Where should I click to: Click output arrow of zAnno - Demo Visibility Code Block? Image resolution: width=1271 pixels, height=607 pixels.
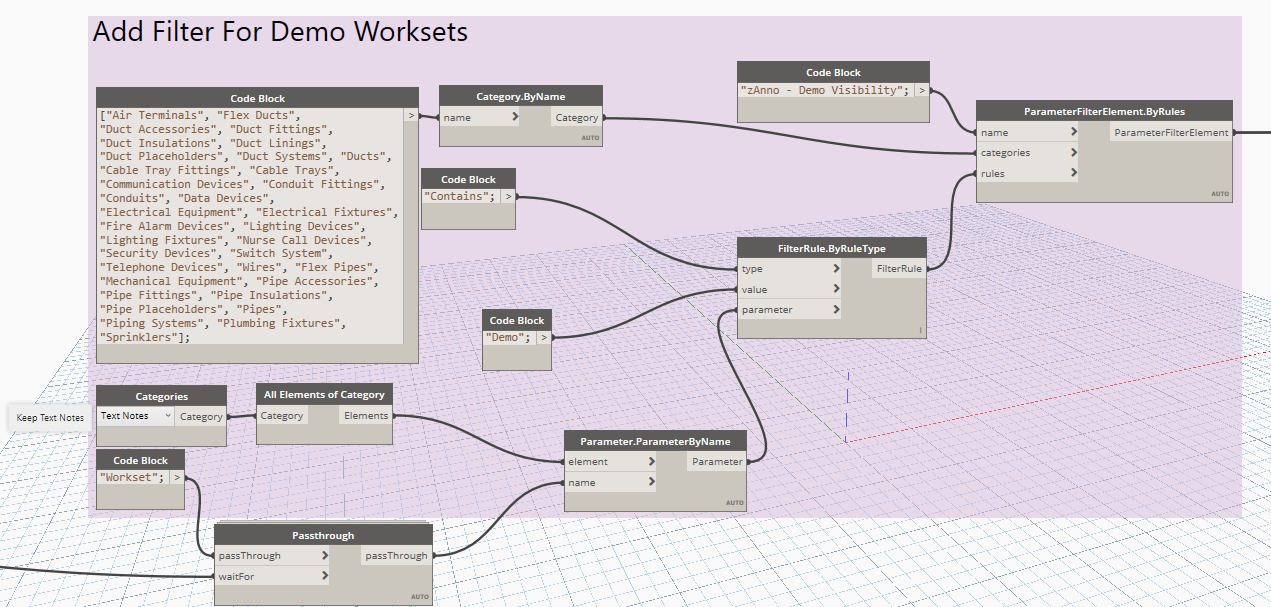click(922, 90)
